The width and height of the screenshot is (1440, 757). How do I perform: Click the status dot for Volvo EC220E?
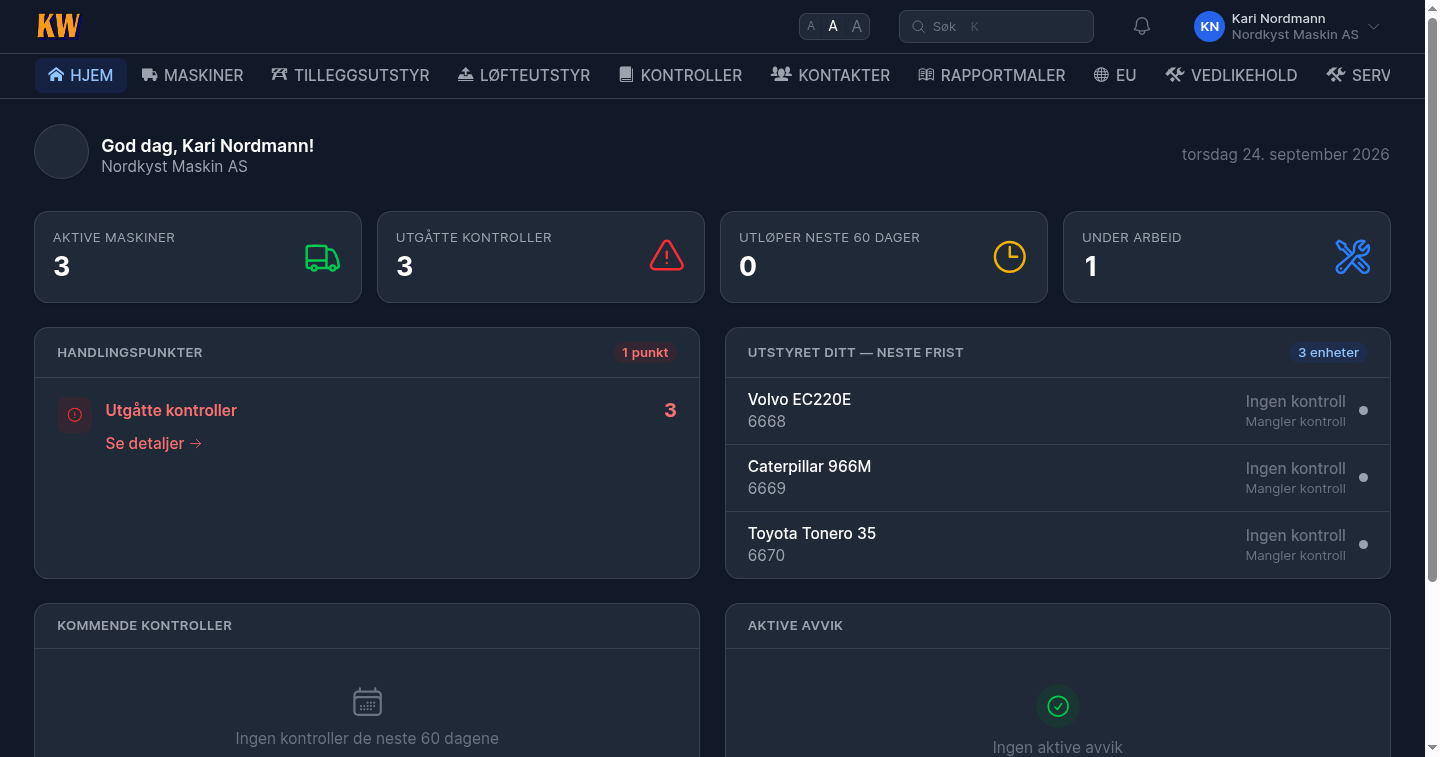coord(1363,410)
